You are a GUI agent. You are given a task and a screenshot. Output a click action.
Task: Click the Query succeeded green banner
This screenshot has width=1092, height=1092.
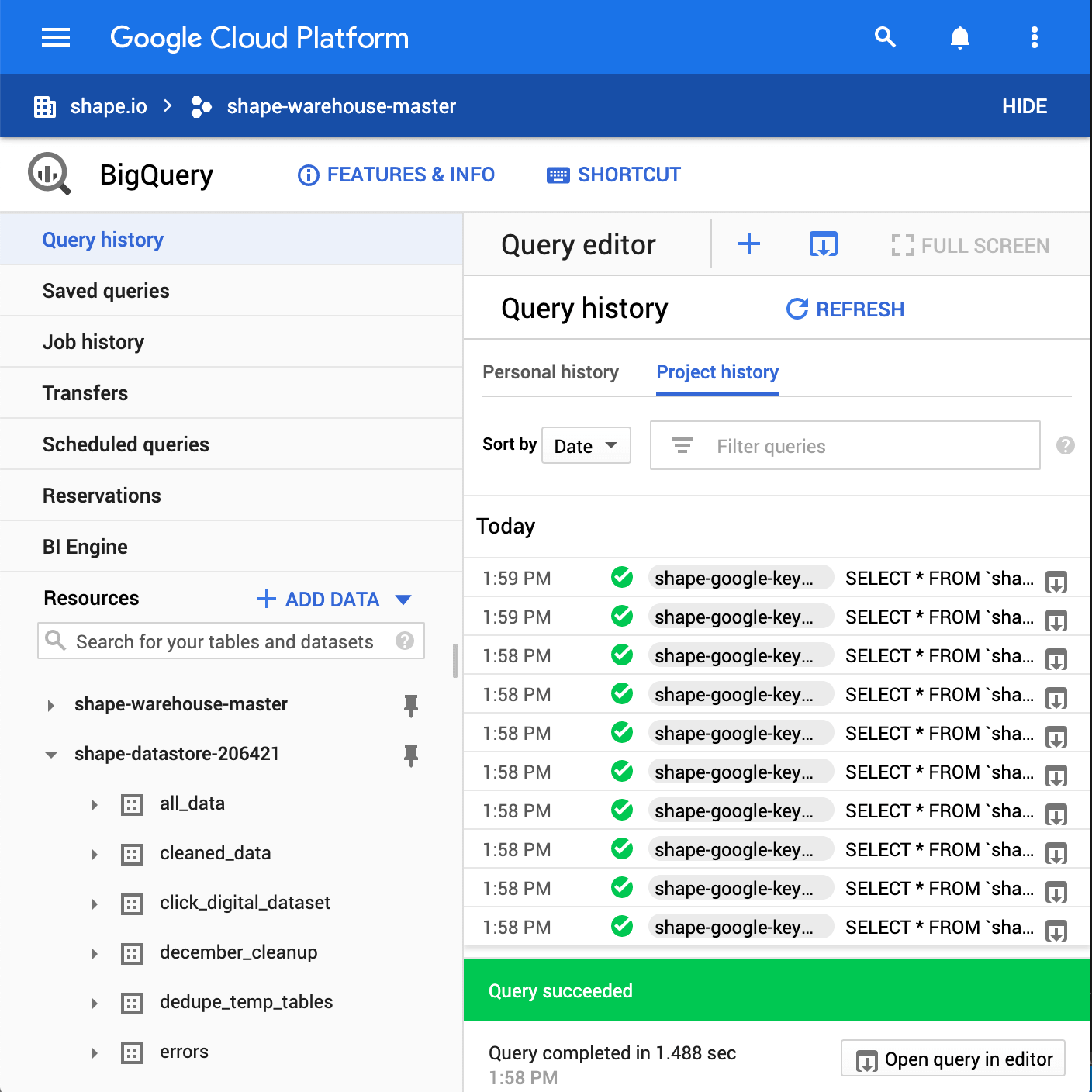point(777,990)
